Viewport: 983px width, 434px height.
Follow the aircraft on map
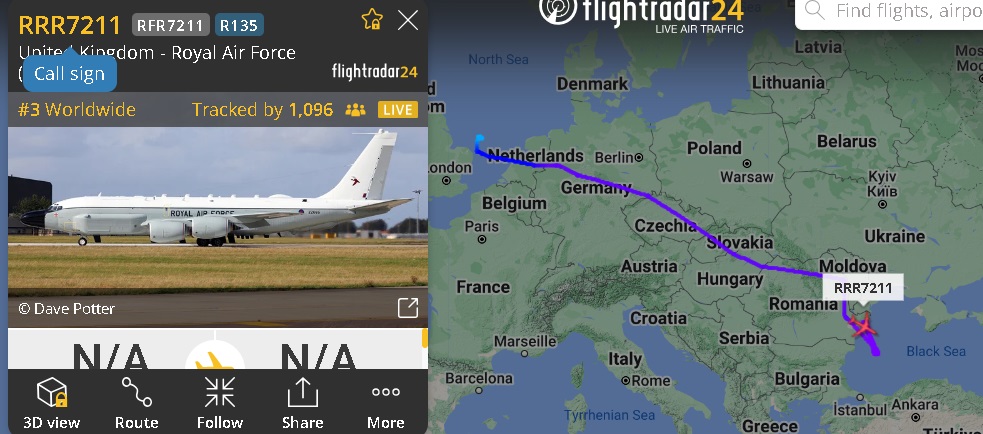point(219,403)
